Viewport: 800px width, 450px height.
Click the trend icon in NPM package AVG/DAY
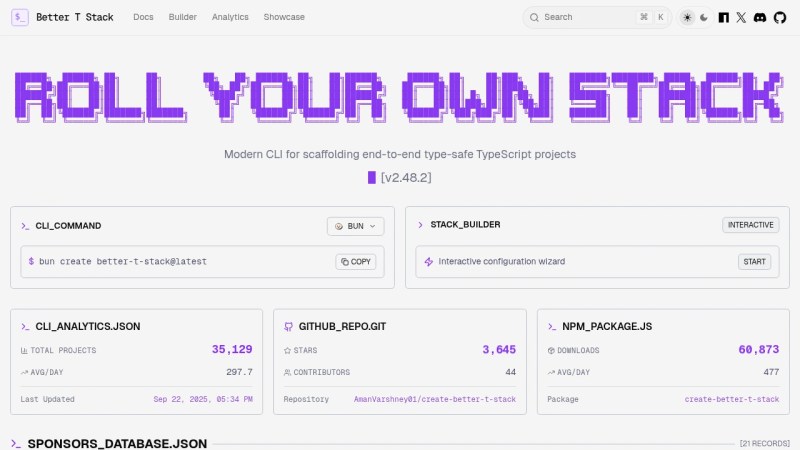tap(551, 372)
